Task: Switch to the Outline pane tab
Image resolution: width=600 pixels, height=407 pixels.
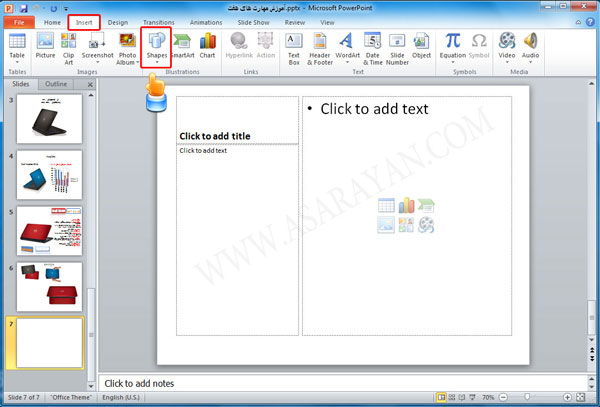Action: click(58, 84)
